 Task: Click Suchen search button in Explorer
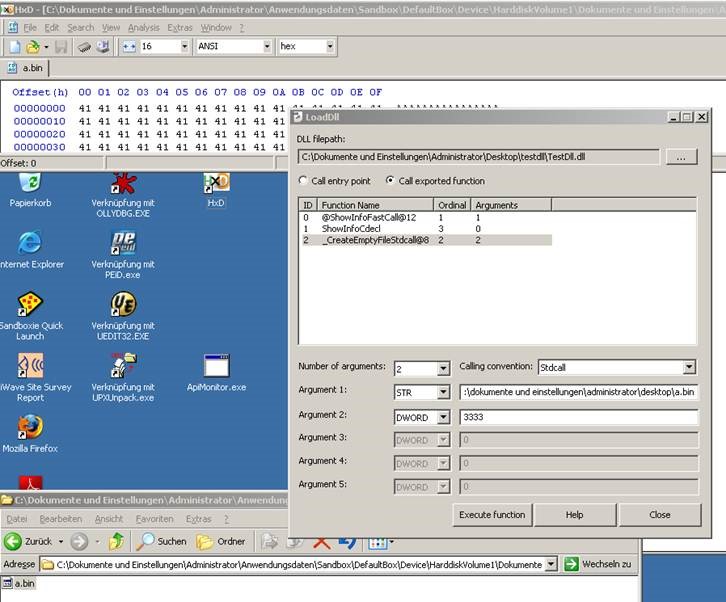[x=161, y=541]
